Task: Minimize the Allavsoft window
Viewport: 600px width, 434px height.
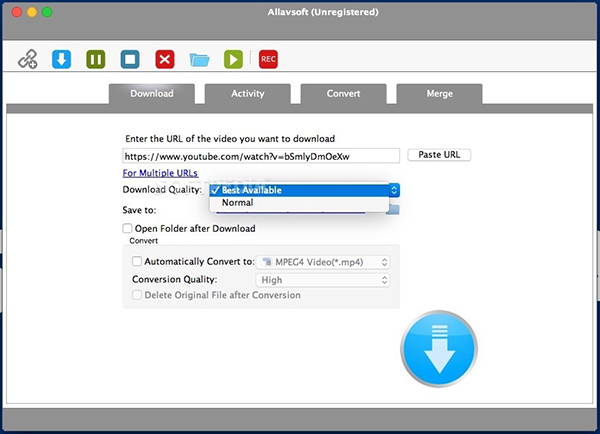Action: [x=32, y=12]
